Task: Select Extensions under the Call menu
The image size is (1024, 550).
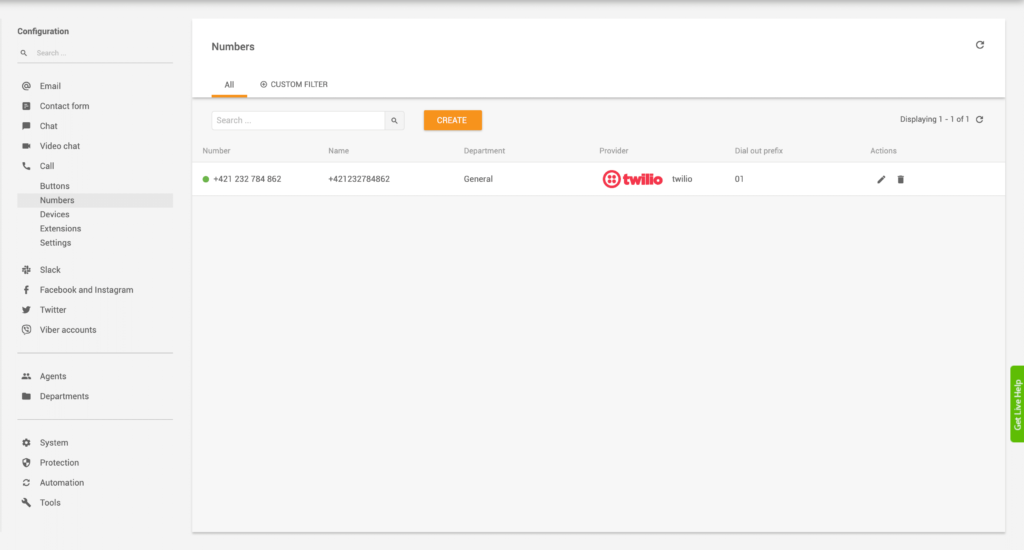Action: point(60,229)
